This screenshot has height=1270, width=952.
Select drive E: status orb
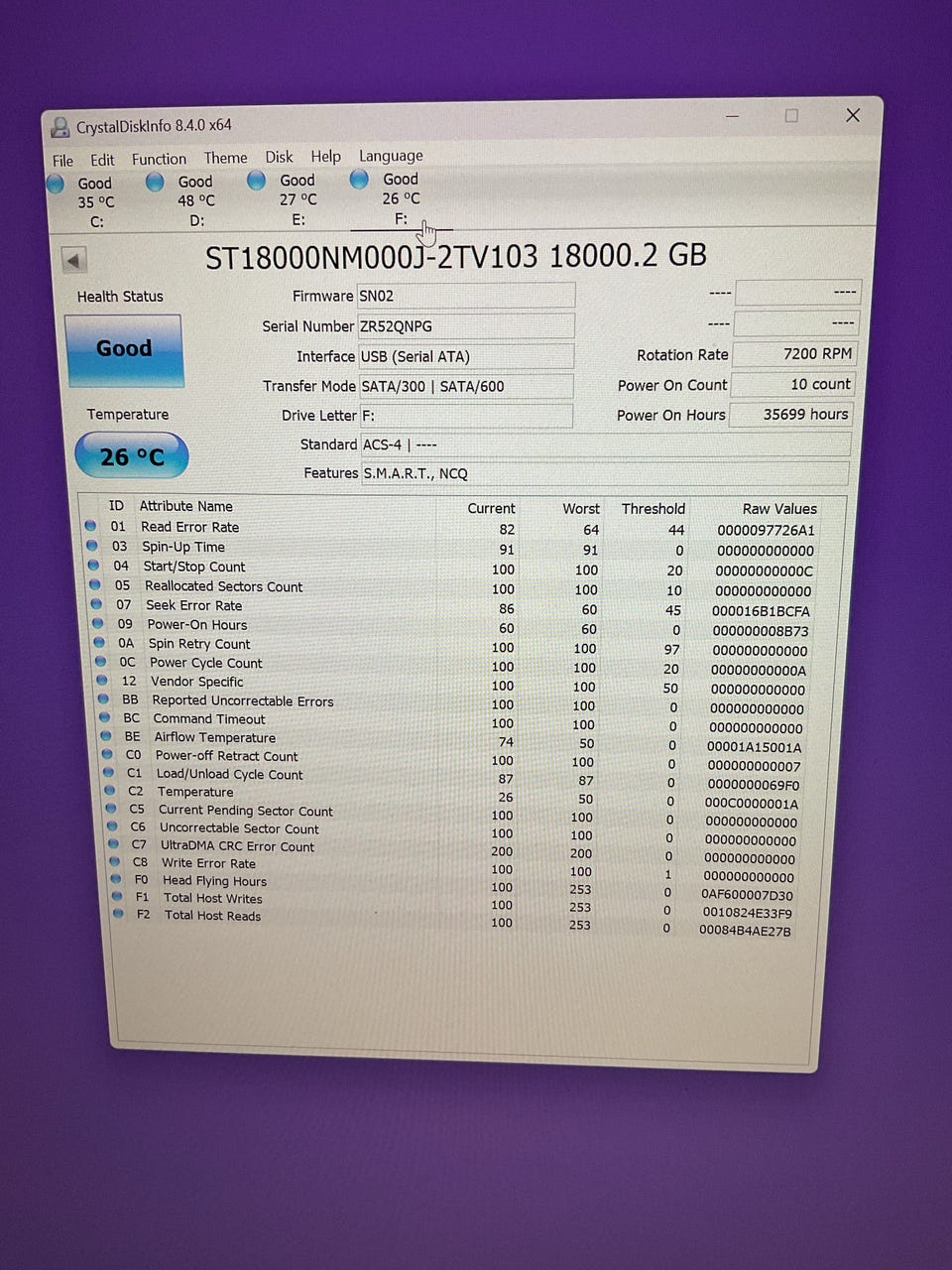click(256, 180)
